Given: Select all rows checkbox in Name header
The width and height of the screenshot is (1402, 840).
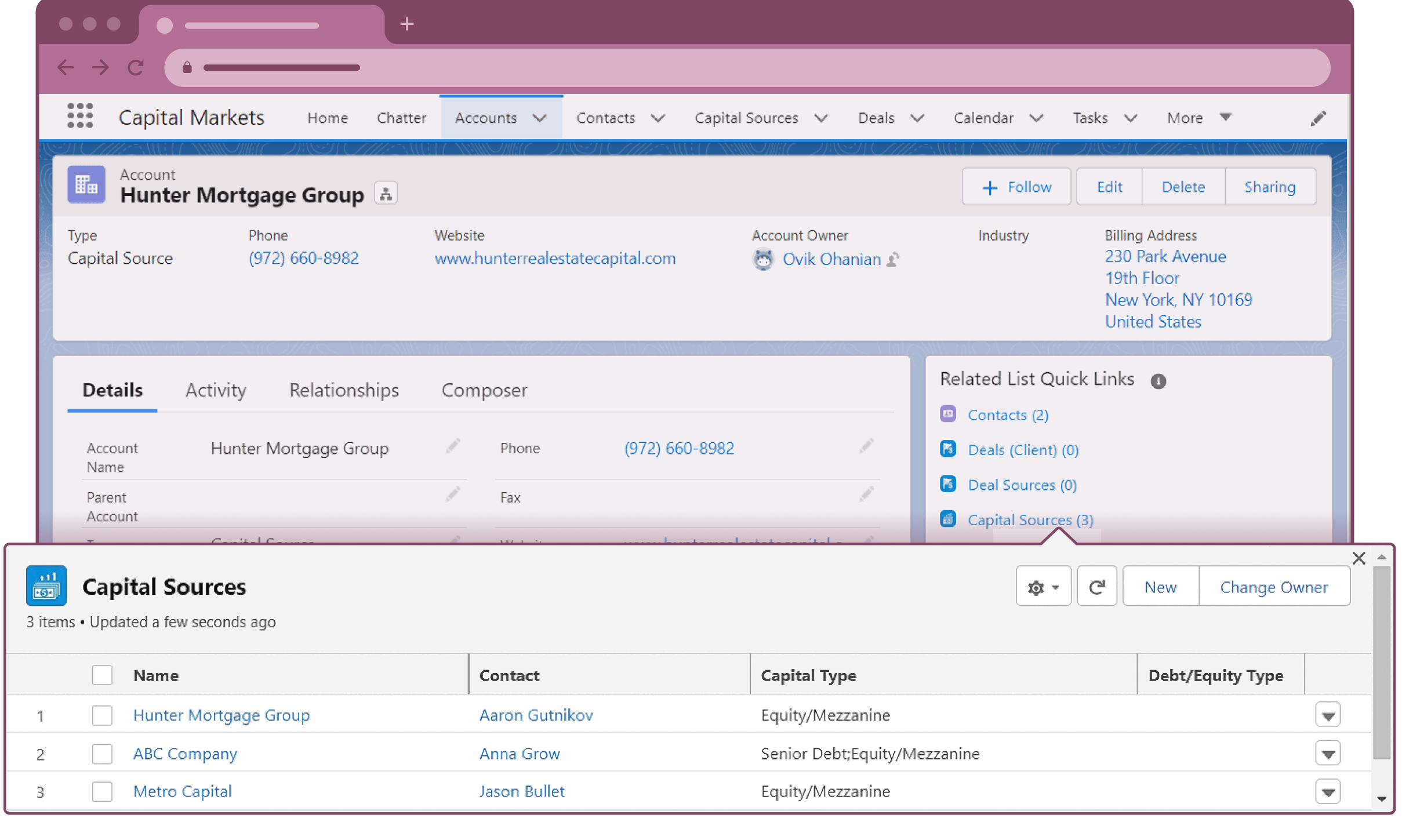Looking at the screenshot, I should point(102,675).
